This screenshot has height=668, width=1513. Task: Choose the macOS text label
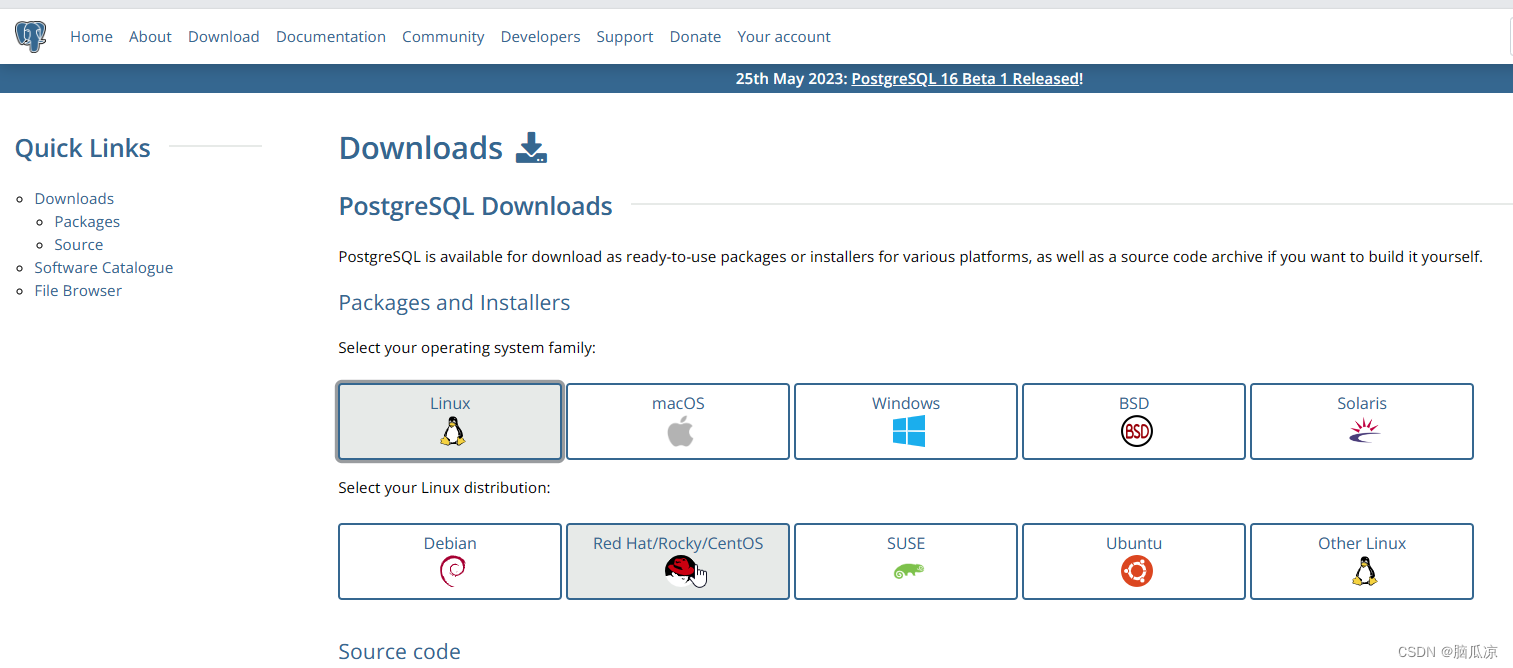(x=678, y=404)
